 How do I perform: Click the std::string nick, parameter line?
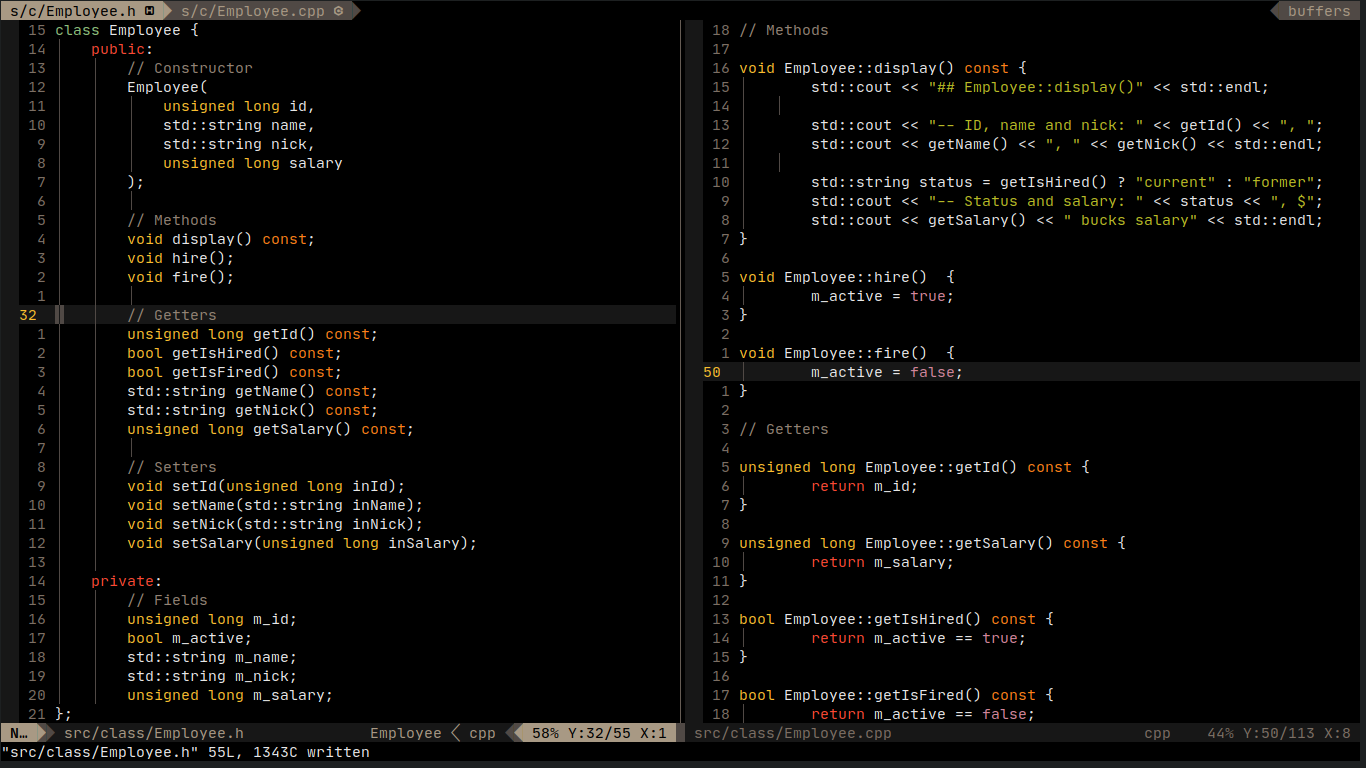tap(239, 144)
